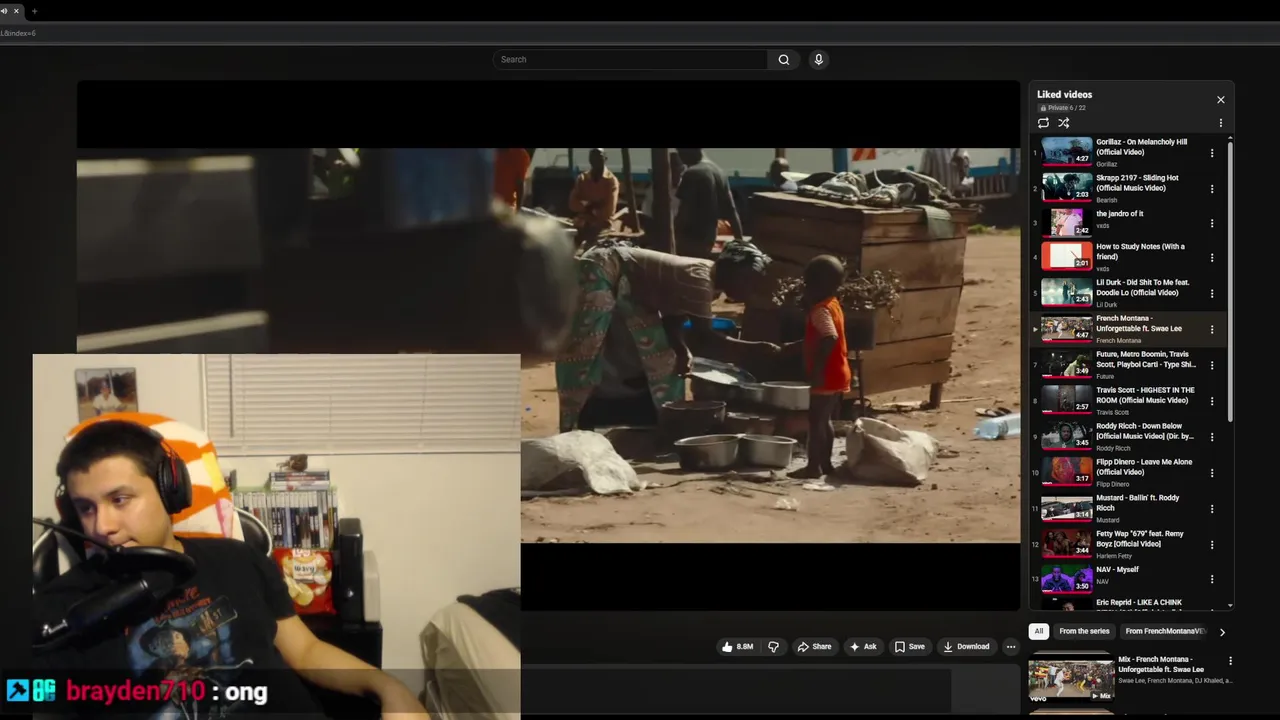Play the jandro of it thumbnail

1067,222
